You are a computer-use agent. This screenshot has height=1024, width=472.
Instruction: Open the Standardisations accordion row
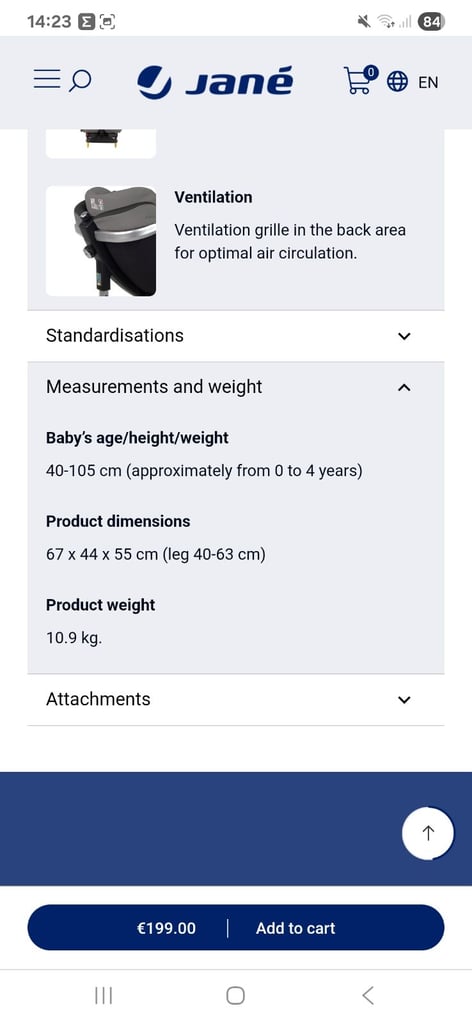236,336
